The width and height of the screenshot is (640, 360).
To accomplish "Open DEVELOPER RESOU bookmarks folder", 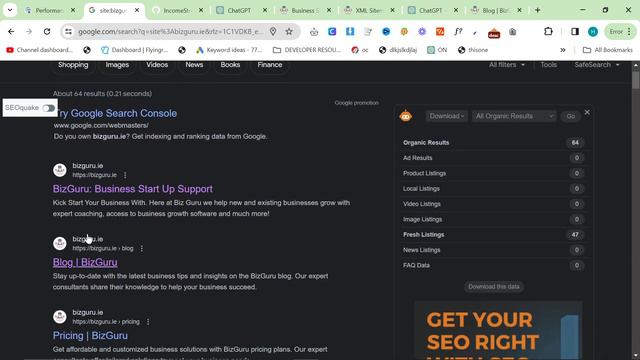I will coord(307,50).
